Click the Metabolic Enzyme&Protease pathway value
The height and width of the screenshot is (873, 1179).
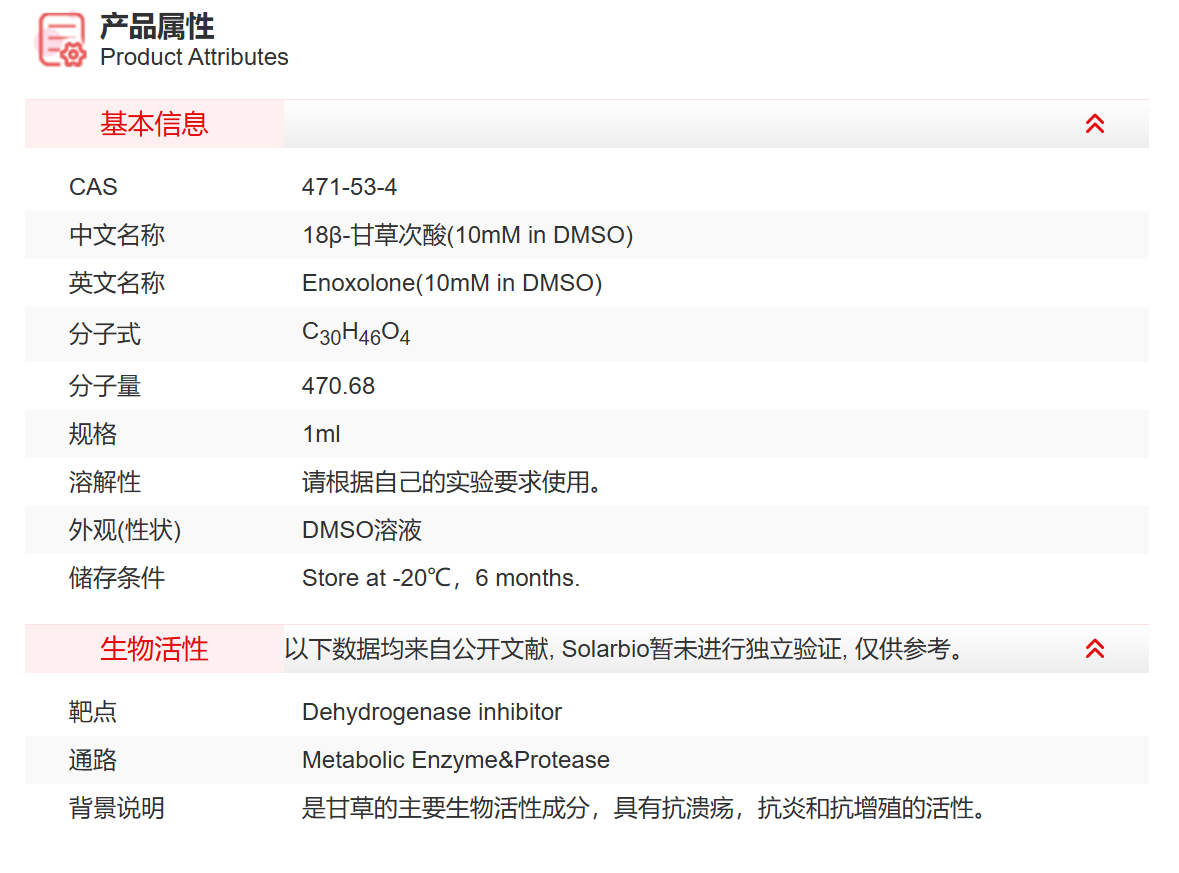[x=455, y=760]
